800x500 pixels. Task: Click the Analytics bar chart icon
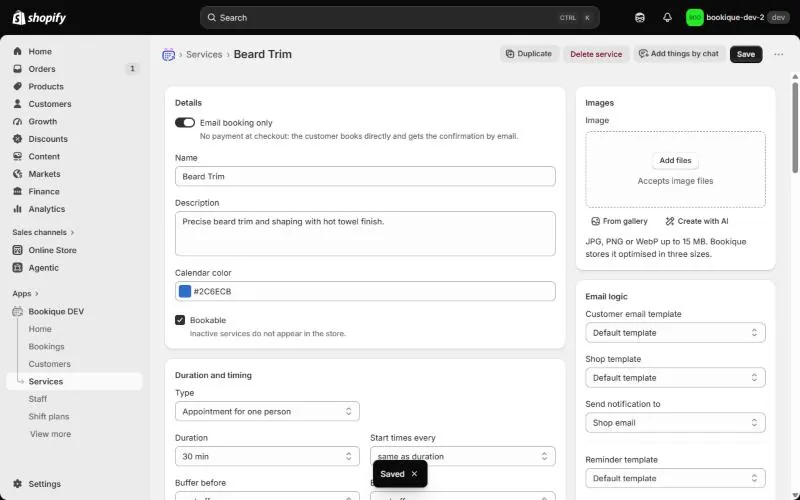click(x=18, y=209)
